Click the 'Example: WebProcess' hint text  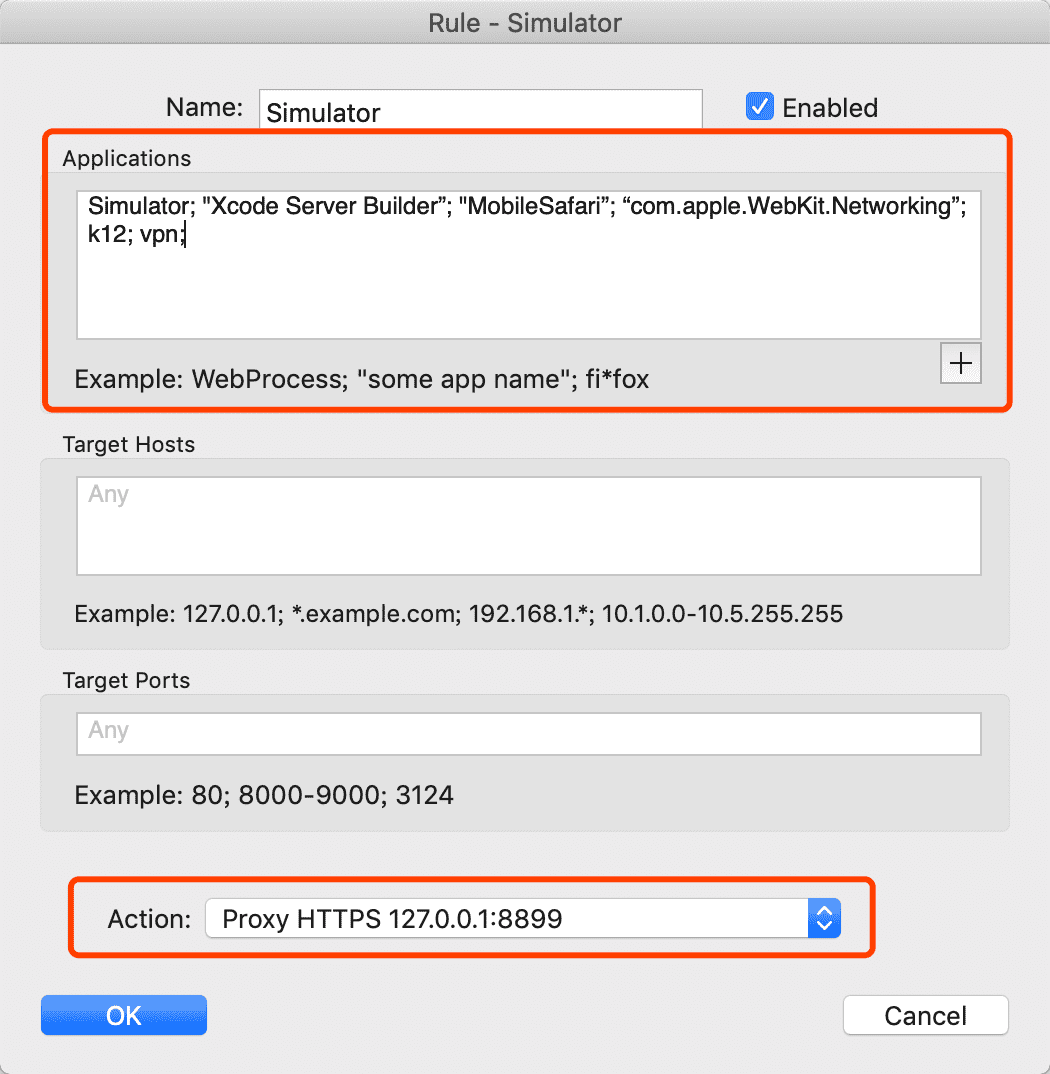coord(362,379)
